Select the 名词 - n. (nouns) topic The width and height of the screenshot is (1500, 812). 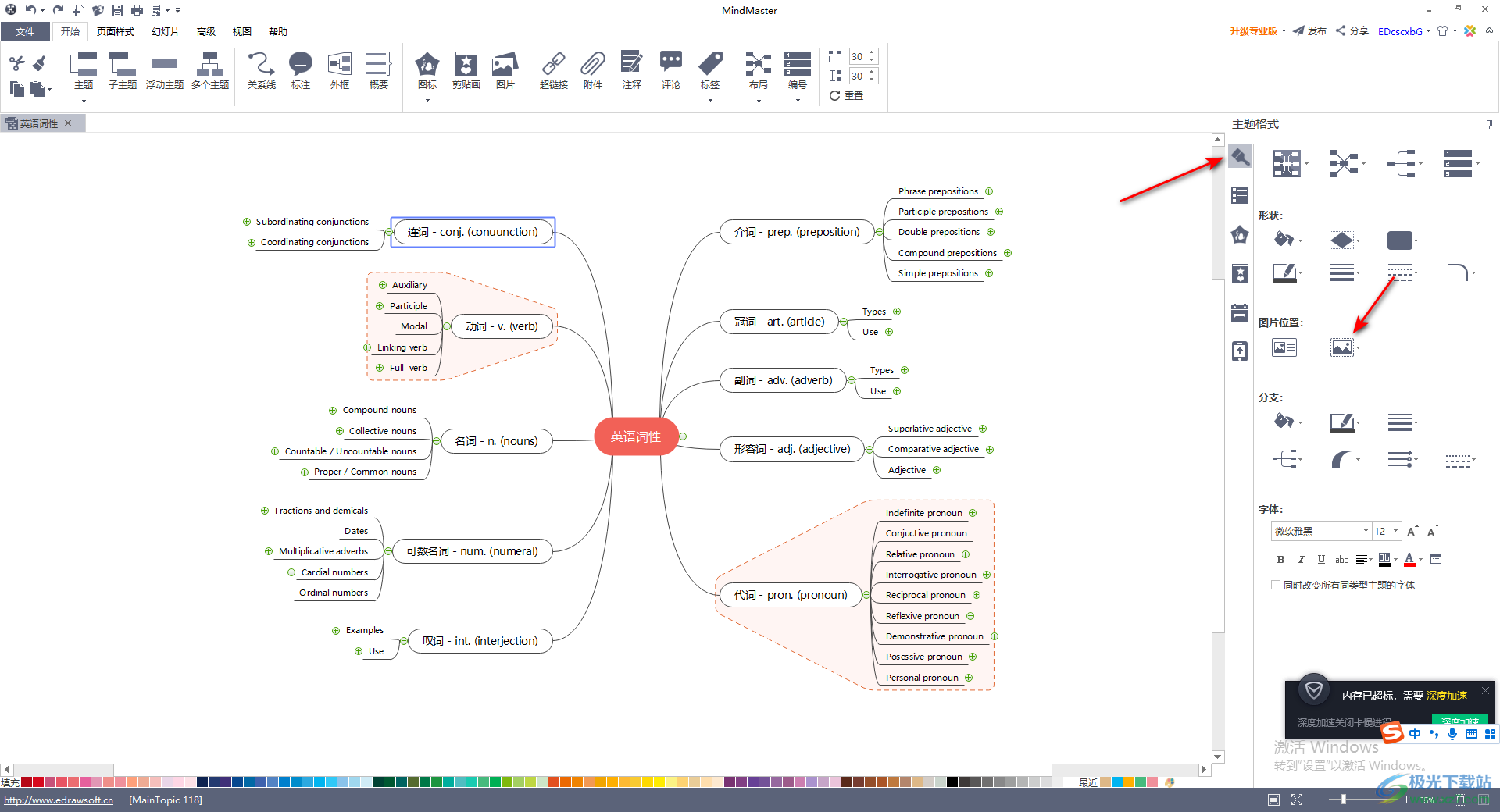click(x=496, y=441)
